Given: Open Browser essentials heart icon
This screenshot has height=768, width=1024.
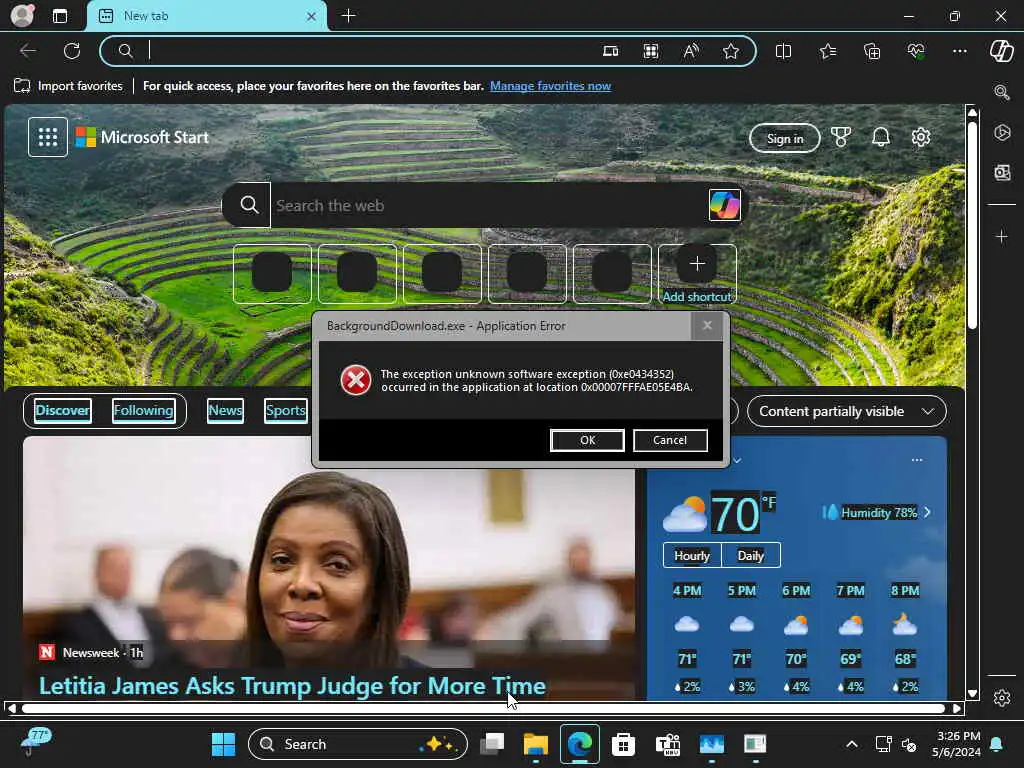Looking at the screenshot, I should [x=916, y=51].
